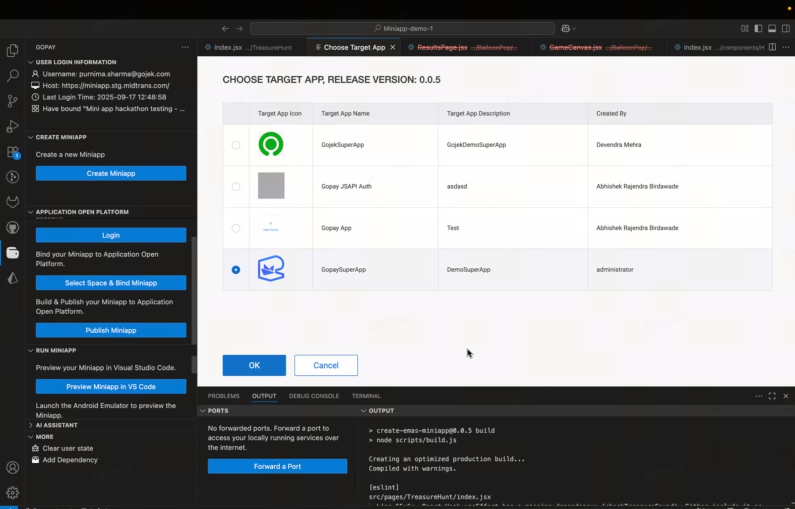795x509 pixels.
Task: Open the GoPay wallet extension view
Action: click(x=13, y=253)
